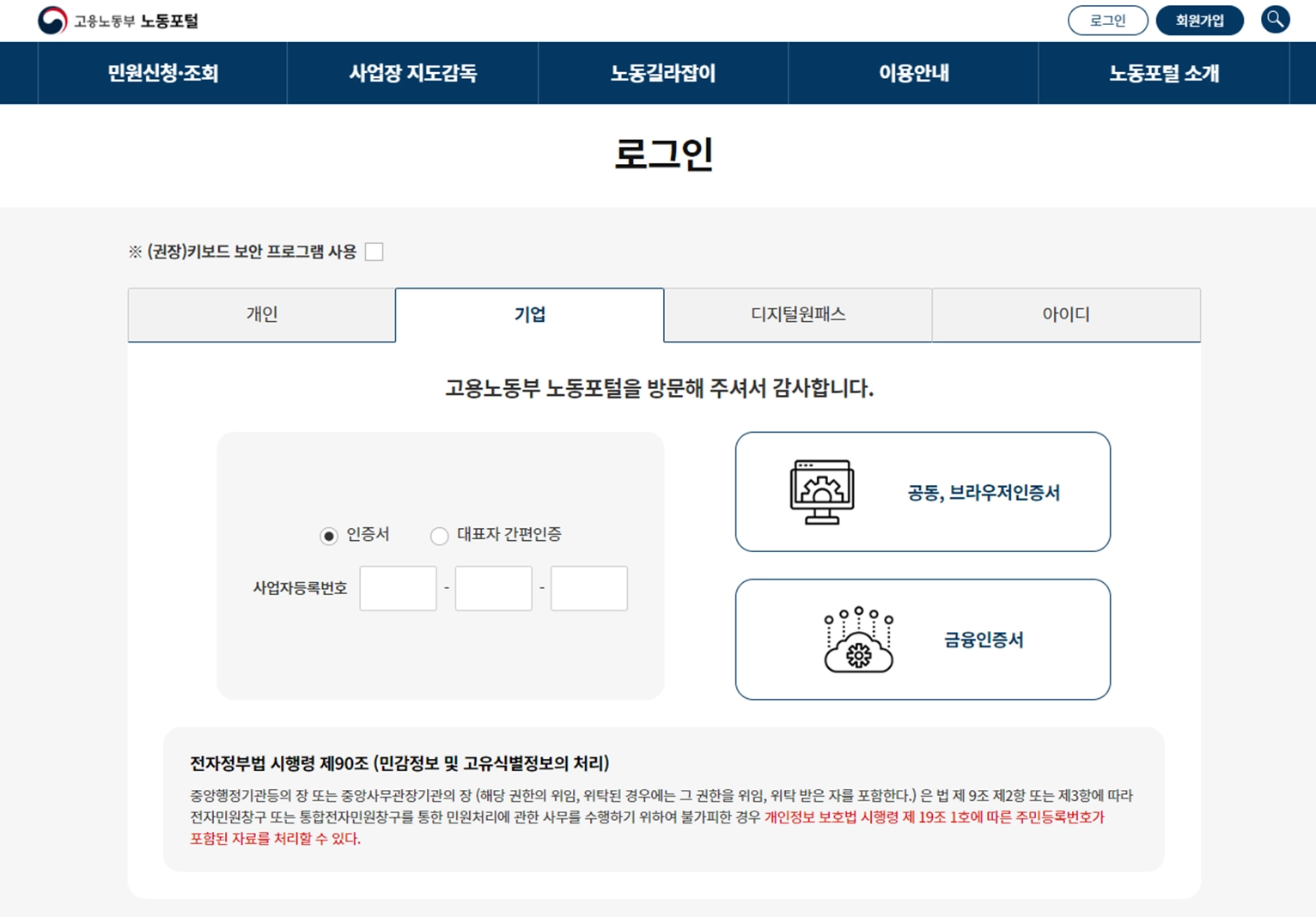Click the 로그인 page heading

coord(663,155)
